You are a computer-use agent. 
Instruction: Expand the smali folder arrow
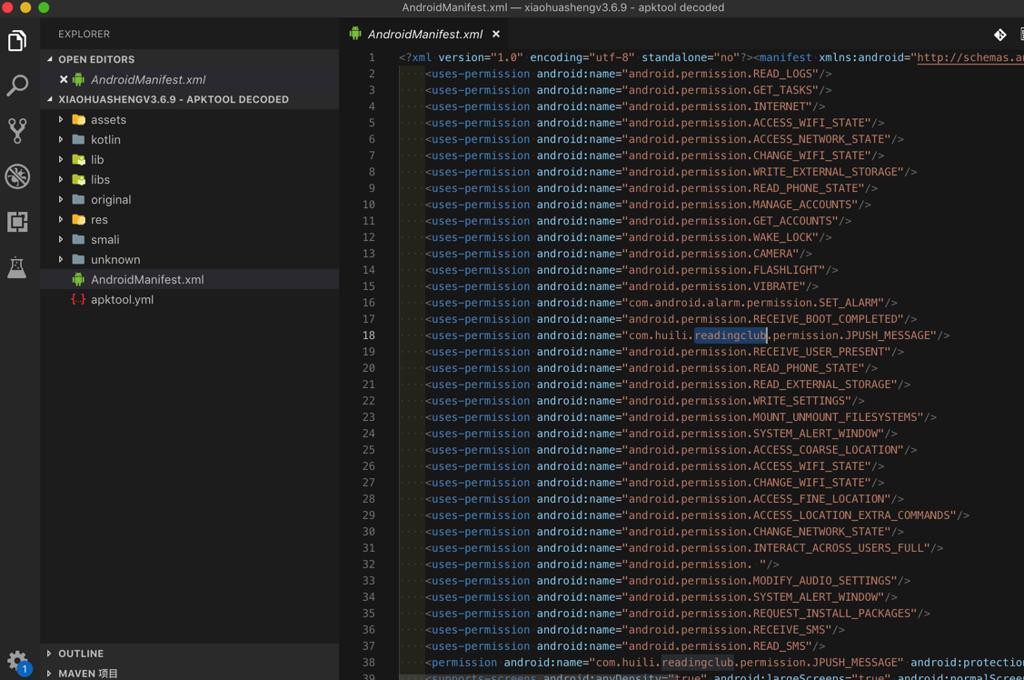(61, 239)
